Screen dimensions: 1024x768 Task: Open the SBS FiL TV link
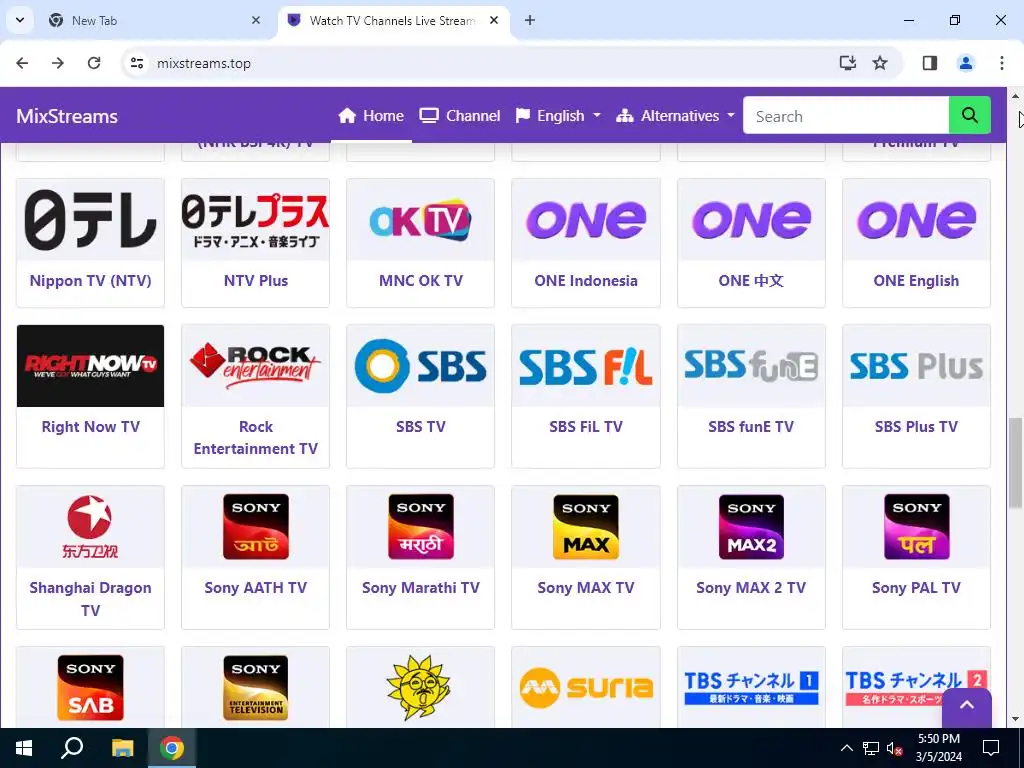pyautogui.click(x=586, y=426)
